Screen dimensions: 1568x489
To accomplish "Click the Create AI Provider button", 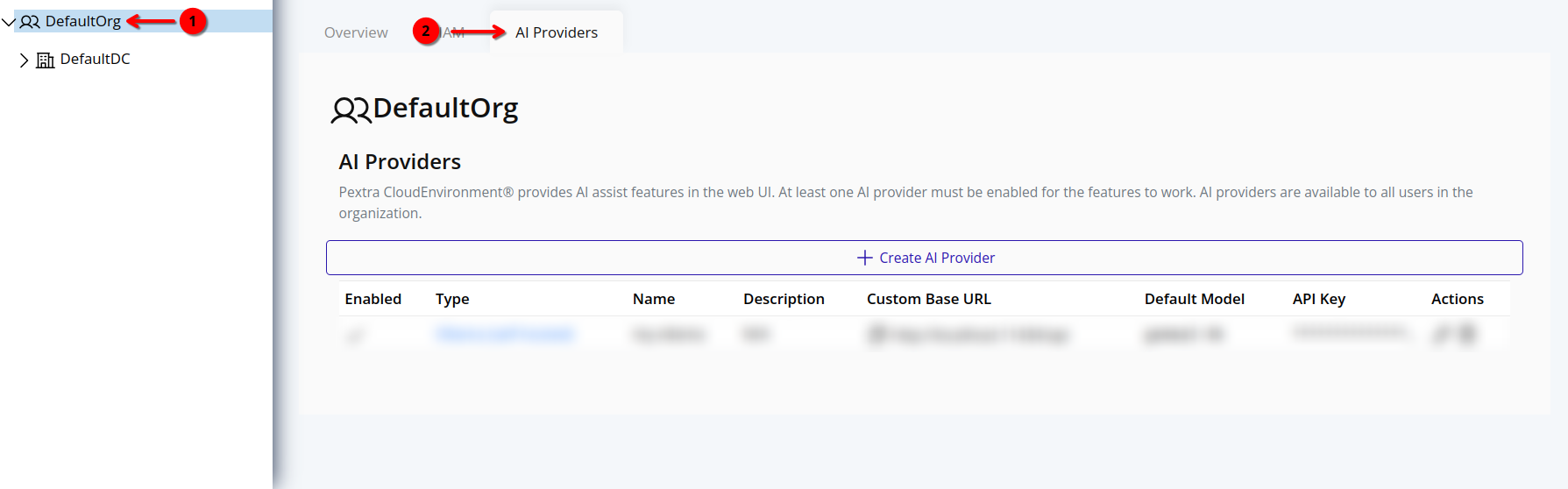I will pyautogui.click(x=924, y=258).
